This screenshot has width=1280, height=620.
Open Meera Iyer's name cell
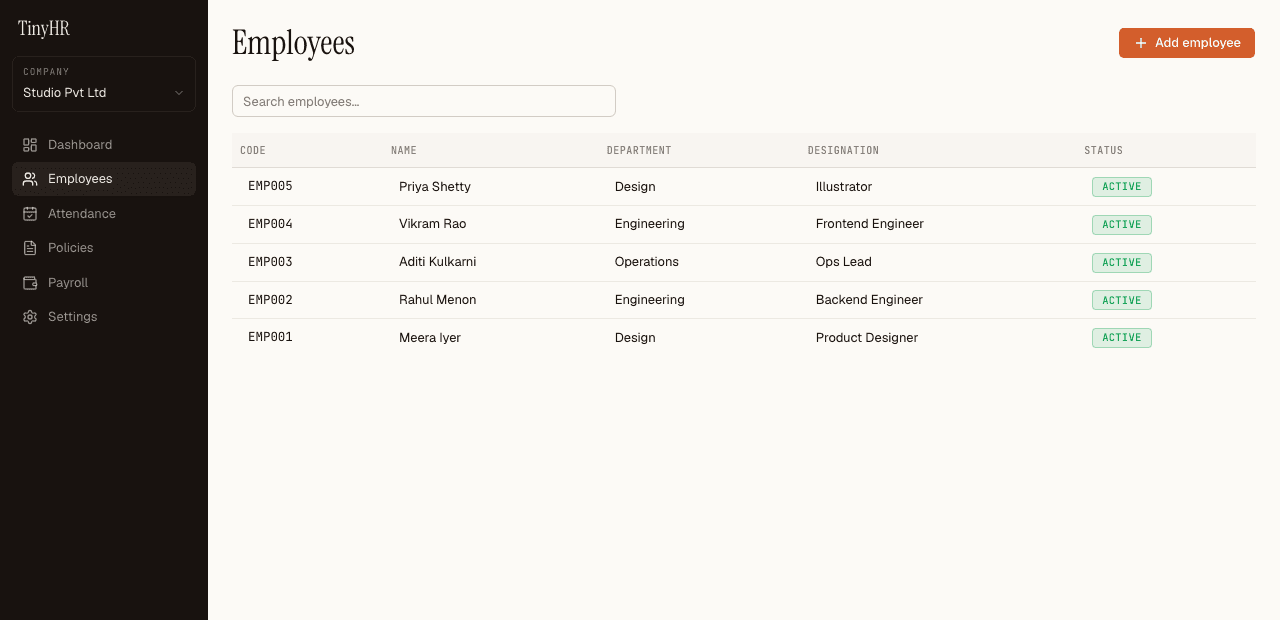point(430,338)
